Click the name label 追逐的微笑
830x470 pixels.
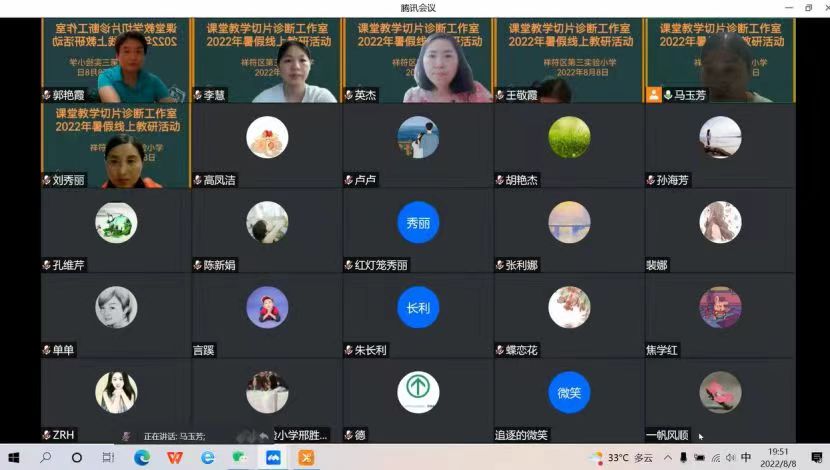click(x=521, y=435)
